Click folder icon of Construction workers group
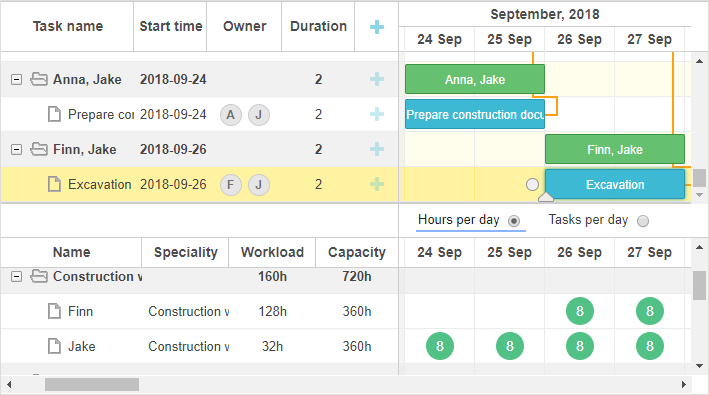 39,276
